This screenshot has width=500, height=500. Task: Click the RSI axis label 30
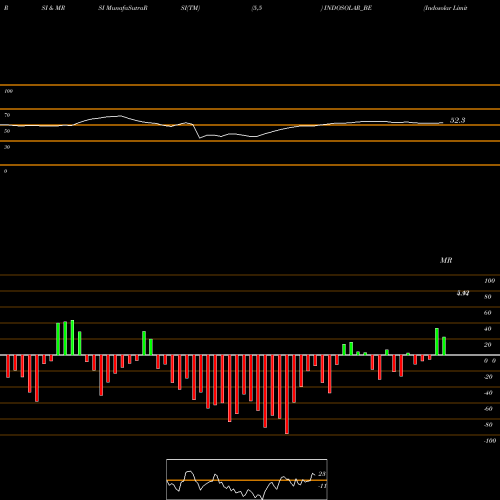[x=7, y=147]
